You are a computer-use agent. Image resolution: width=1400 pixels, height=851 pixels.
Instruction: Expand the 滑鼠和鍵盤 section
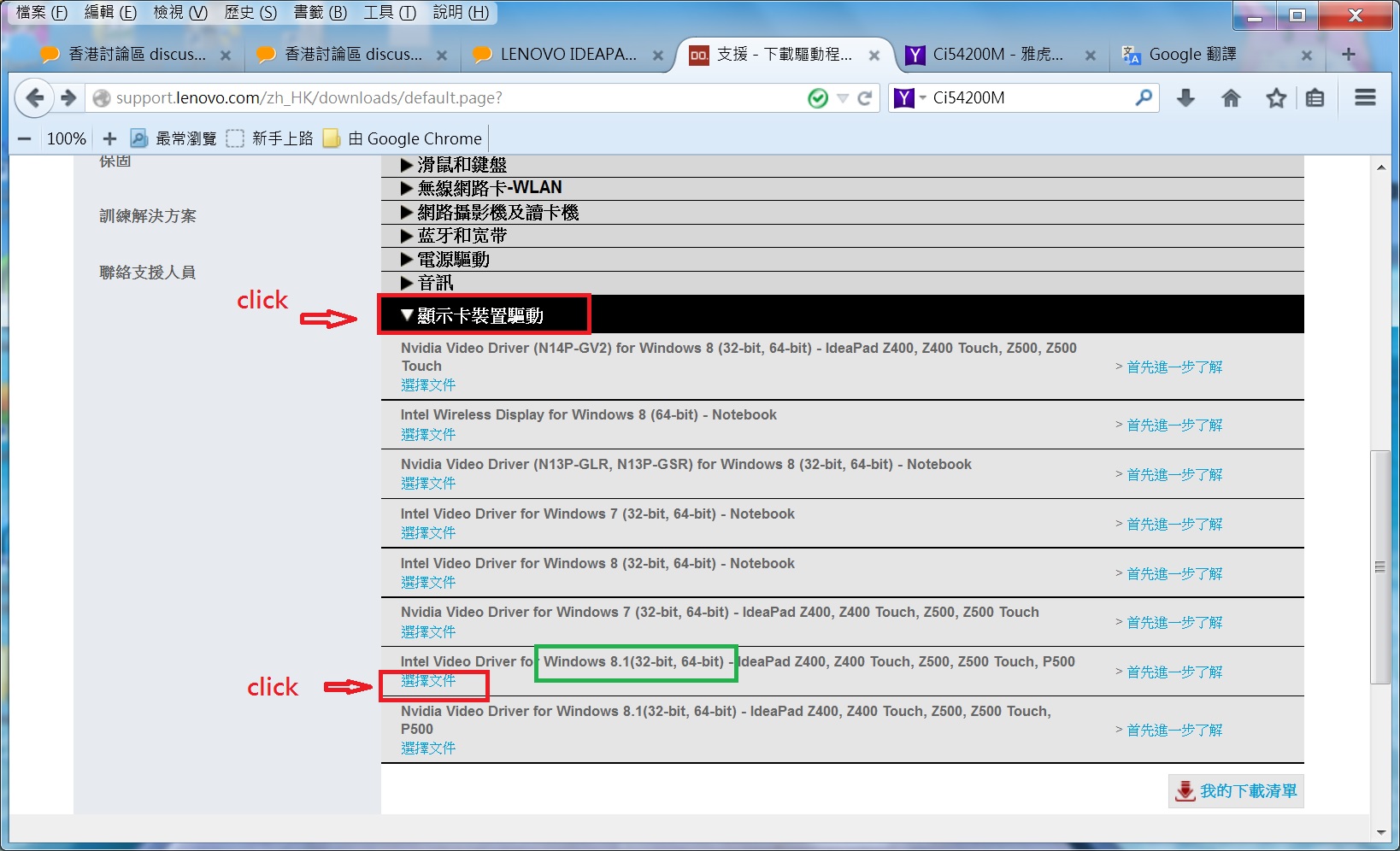click(x=842, y=166)
